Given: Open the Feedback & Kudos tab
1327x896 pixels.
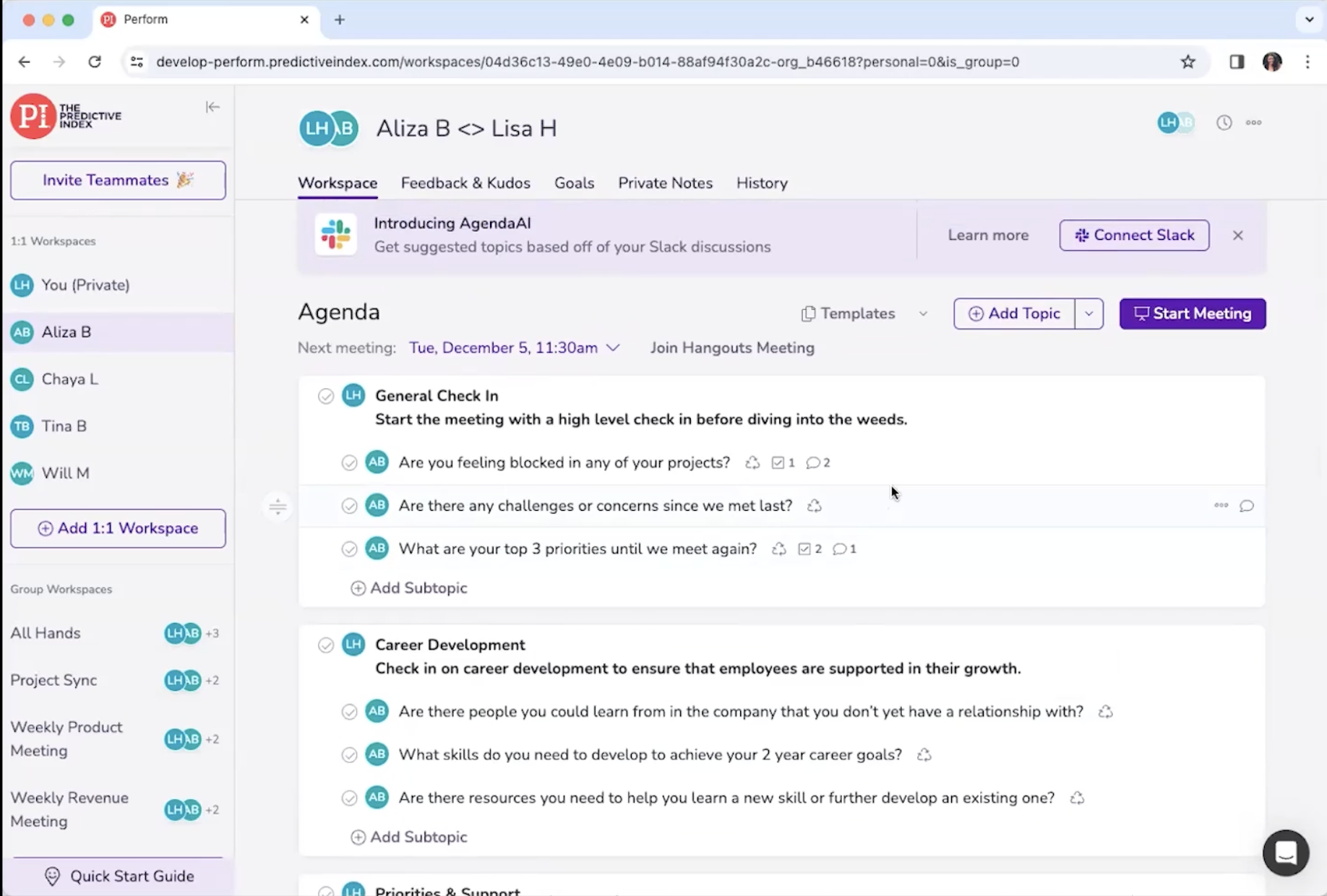Looking at the screenshot, I should pyautogui.click(x=465, y=183).
